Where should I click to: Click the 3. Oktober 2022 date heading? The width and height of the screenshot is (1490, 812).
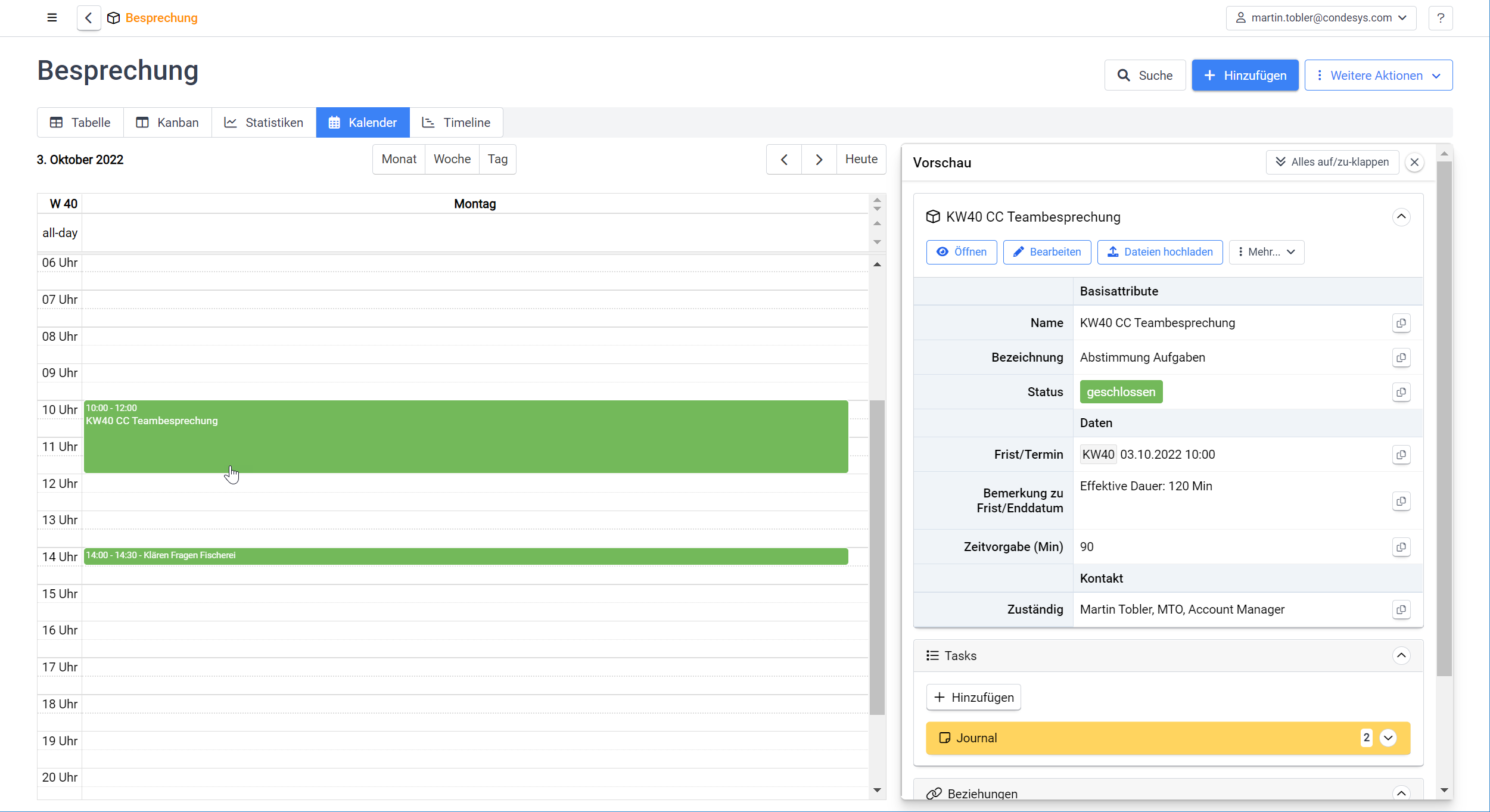click(80, 160)
